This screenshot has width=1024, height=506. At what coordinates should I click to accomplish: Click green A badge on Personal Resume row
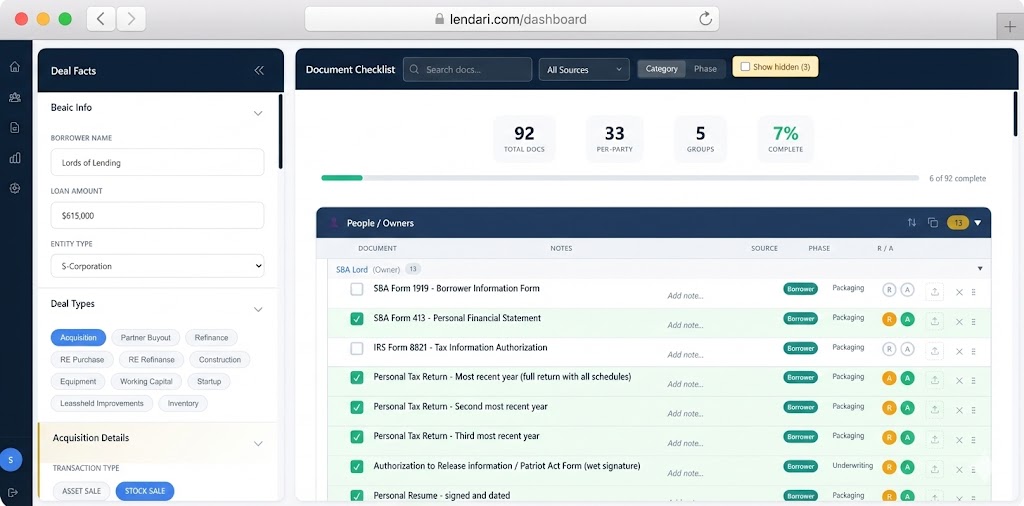pyautogui.click(x=907, y=496)
